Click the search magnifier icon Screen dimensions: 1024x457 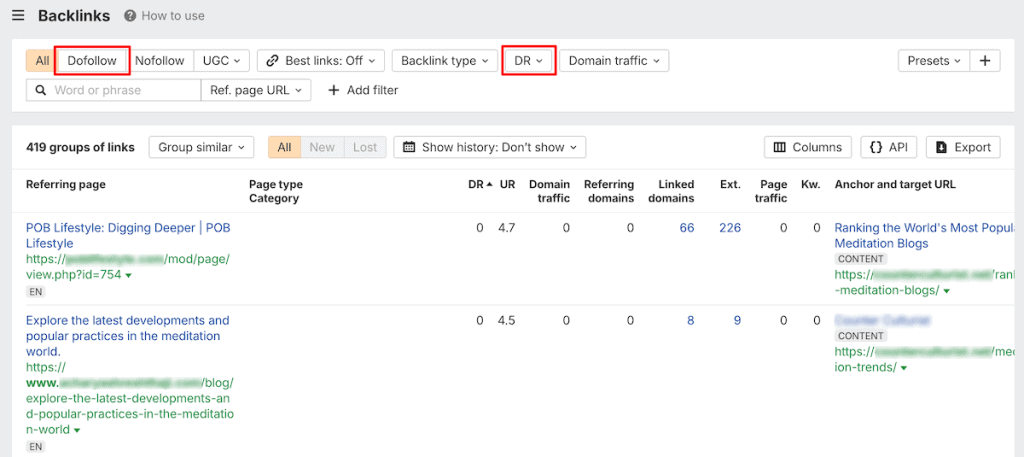coord(40,90)
